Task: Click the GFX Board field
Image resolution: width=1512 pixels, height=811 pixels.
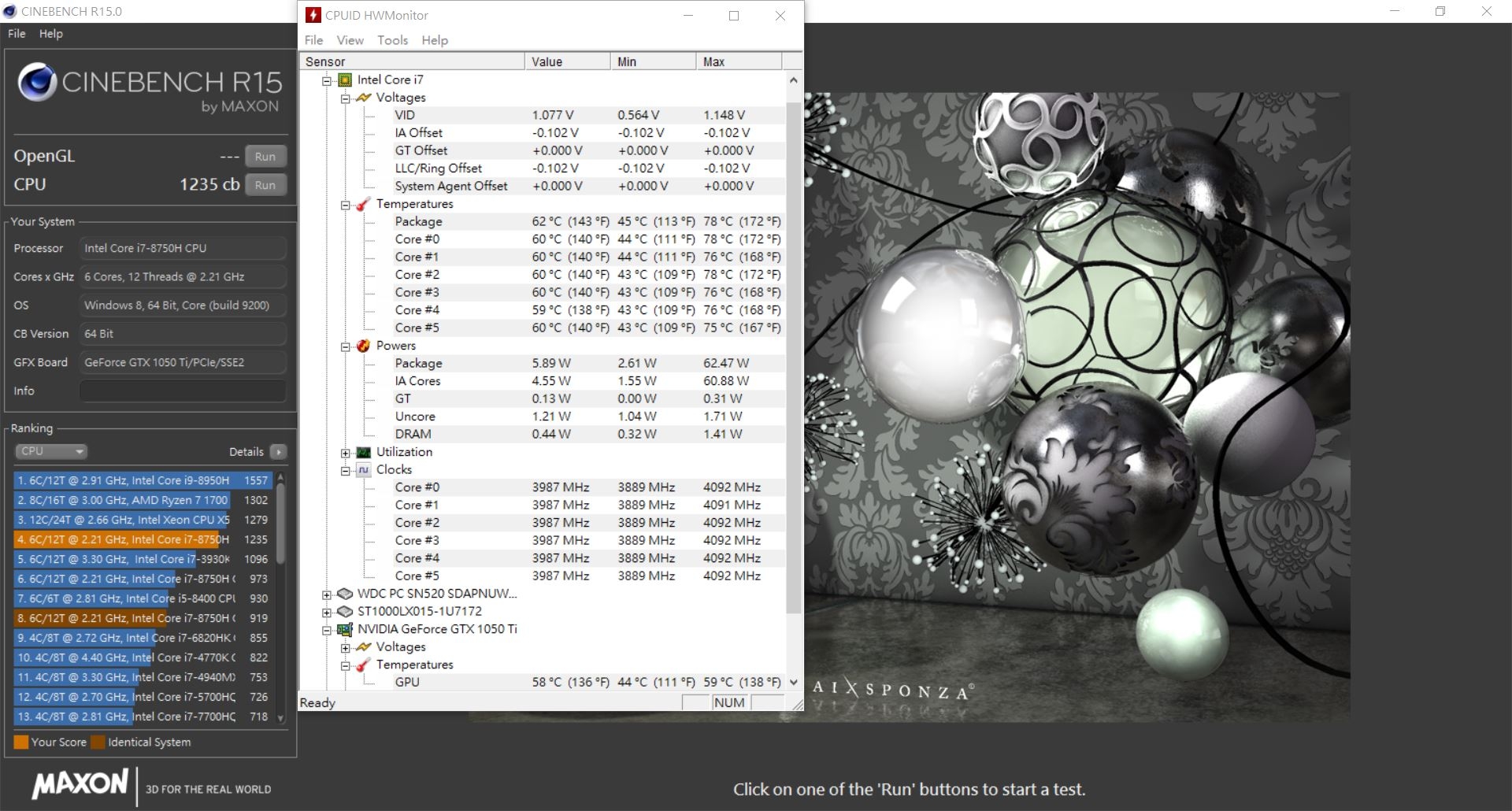Action: (x=183, y=362)
